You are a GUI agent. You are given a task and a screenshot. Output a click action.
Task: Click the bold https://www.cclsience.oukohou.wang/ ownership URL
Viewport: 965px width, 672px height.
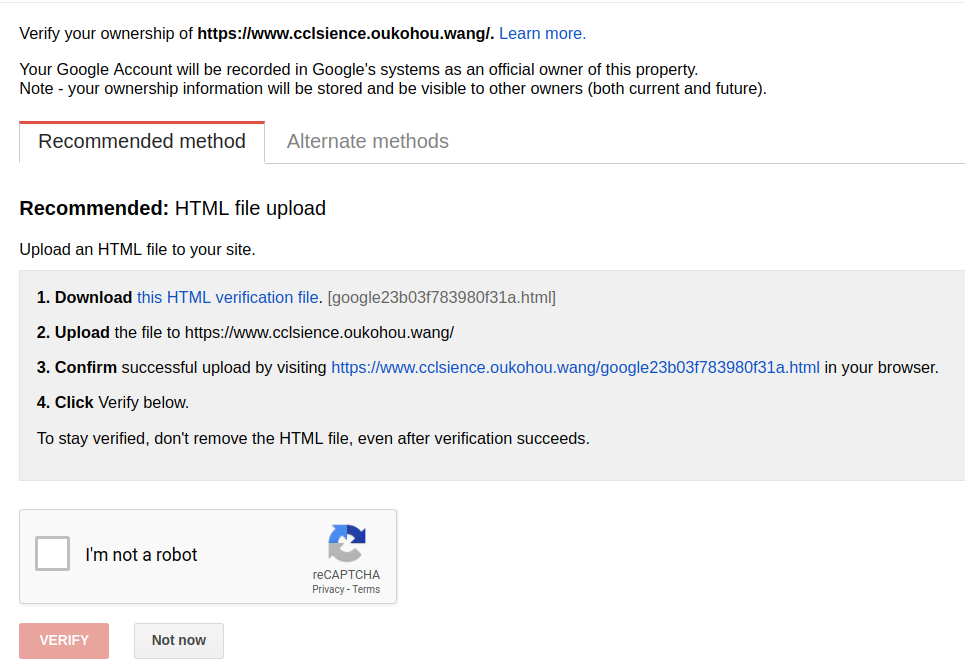click(x=345, y=33)
